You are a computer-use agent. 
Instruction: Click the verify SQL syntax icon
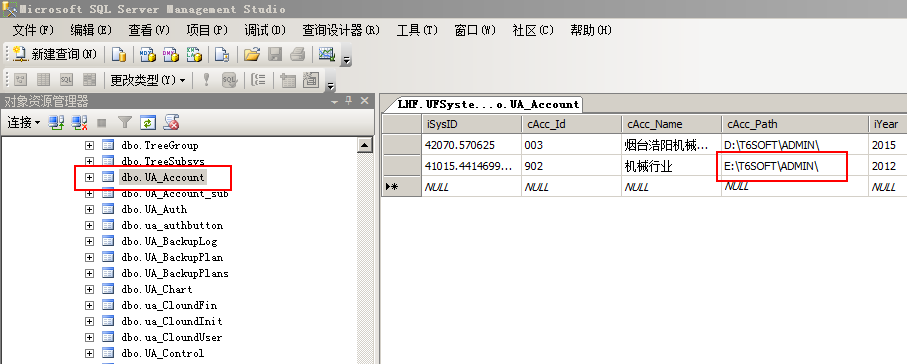point(230,80)
